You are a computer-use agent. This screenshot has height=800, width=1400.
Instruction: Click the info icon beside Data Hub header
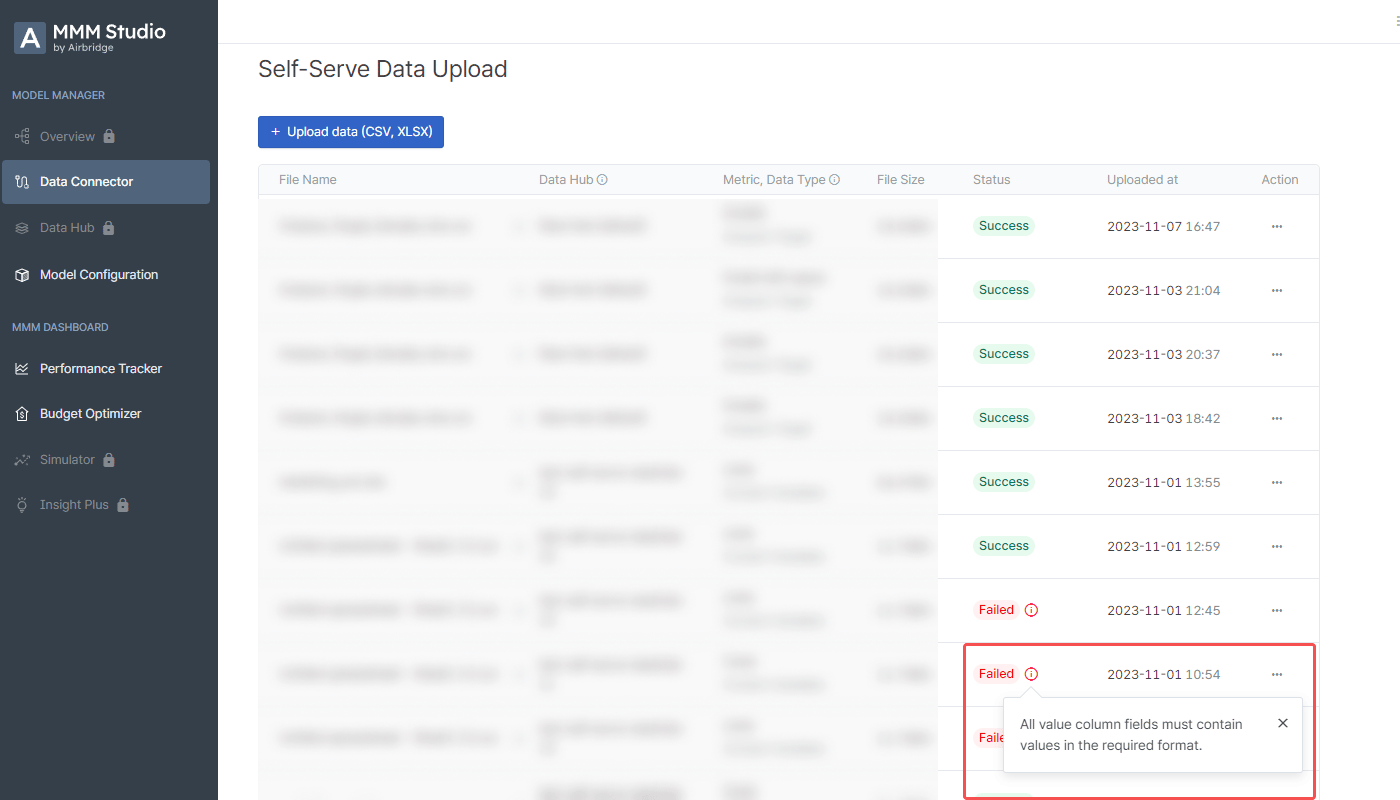pos(602,180)
